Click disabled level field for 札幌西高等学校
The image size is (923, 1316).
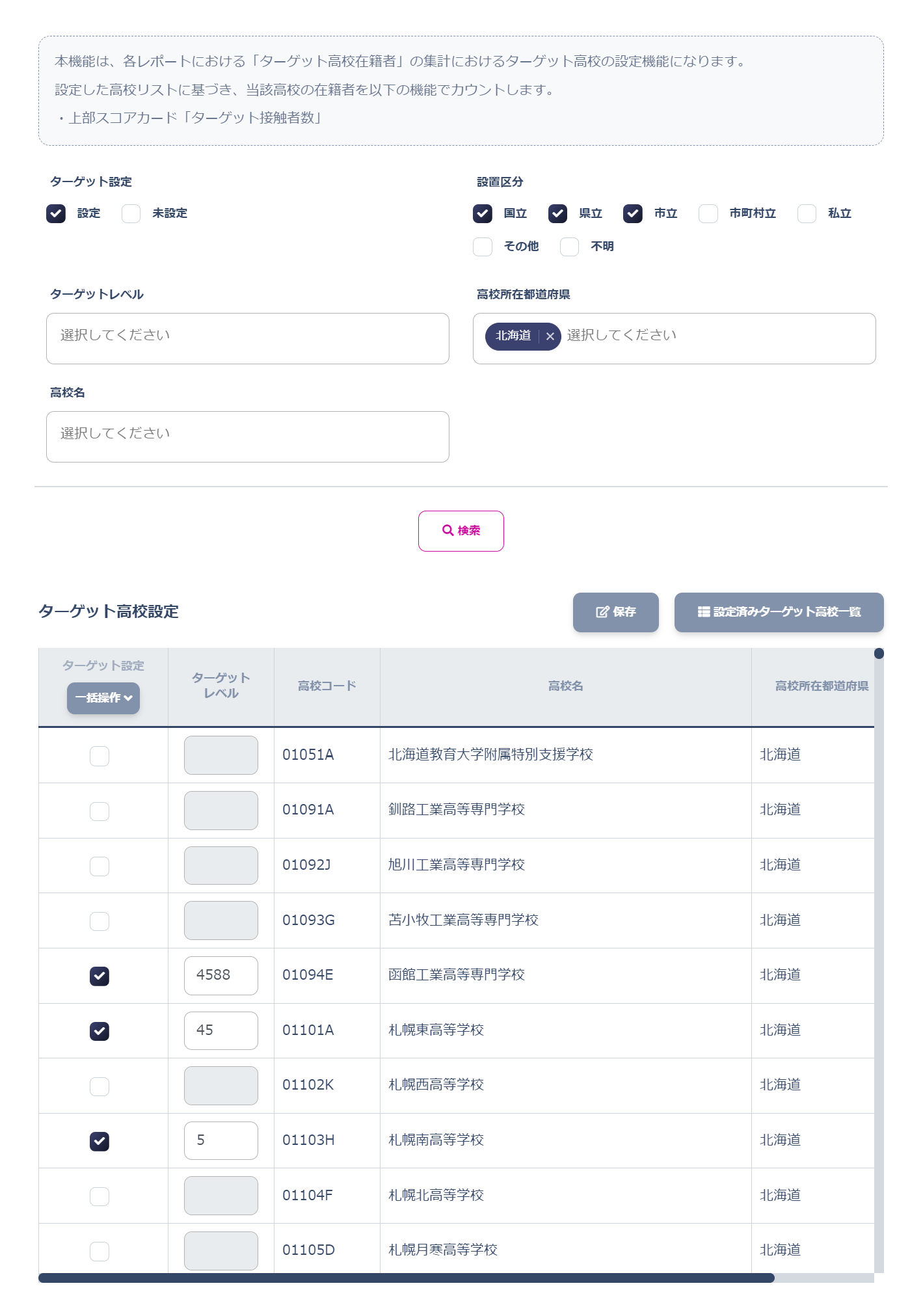point(221,1086)
